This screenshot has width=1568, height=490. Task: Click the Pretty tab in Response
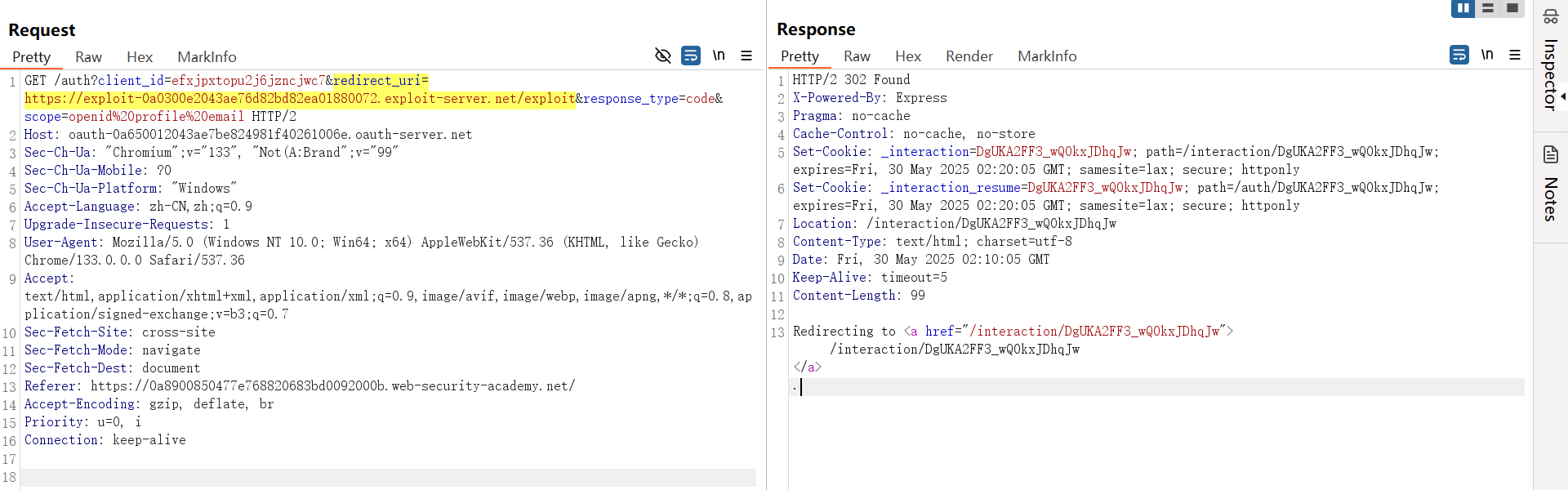pyautogui.click(x=800, y=56)
